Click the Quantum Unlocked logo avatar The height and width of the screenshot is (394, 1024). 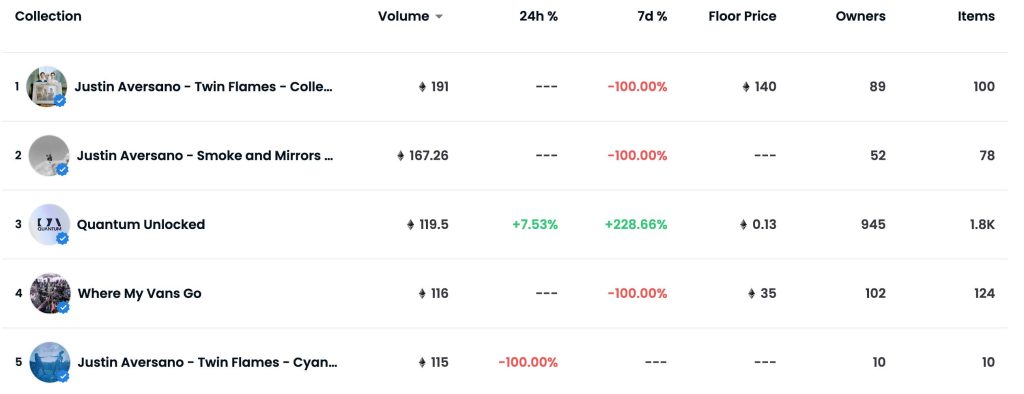tap(49, 224)
